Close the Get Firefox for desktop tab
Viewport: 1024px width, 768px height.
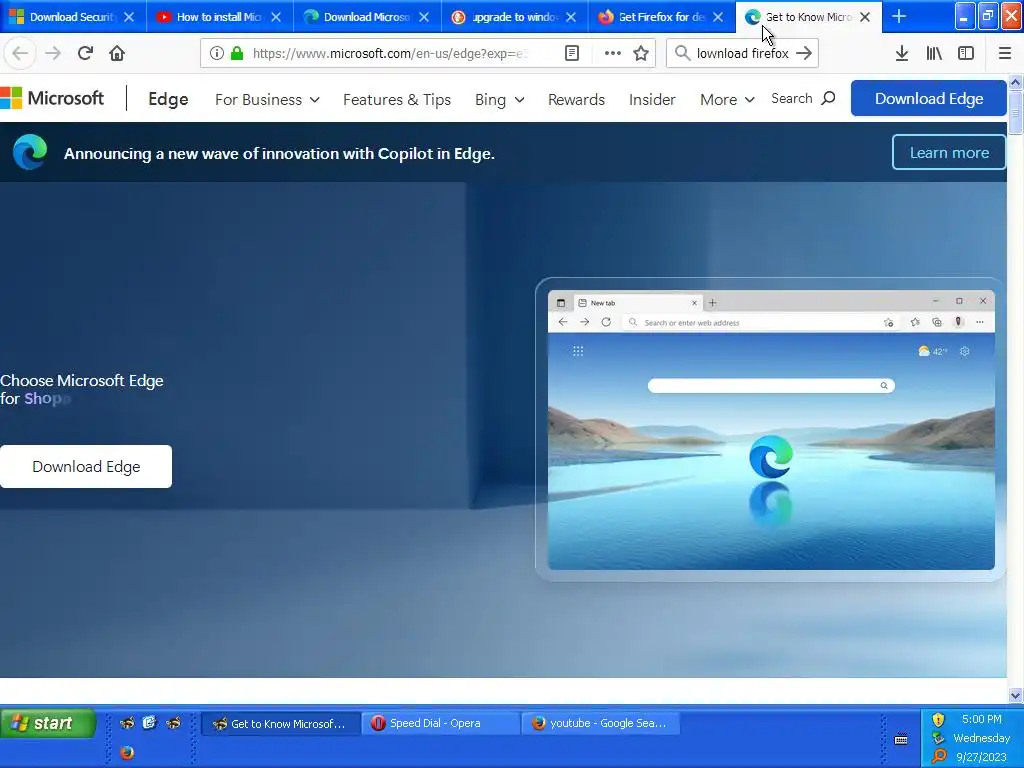coord(718,17)
